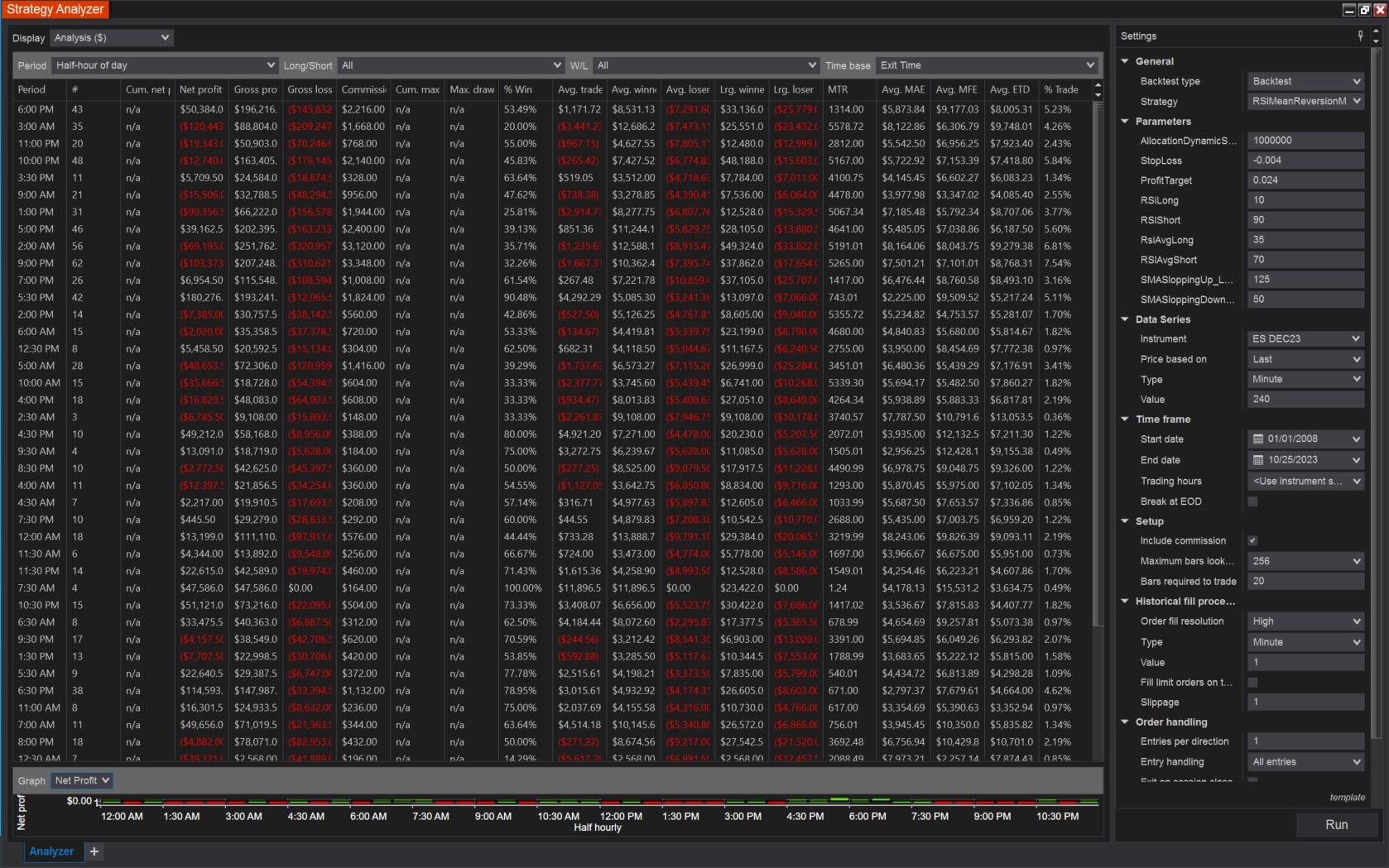The height and width of the screenshot is (868, 1389).
Task: Click the Avg. MAE column header
Action: tap(903, 89)
